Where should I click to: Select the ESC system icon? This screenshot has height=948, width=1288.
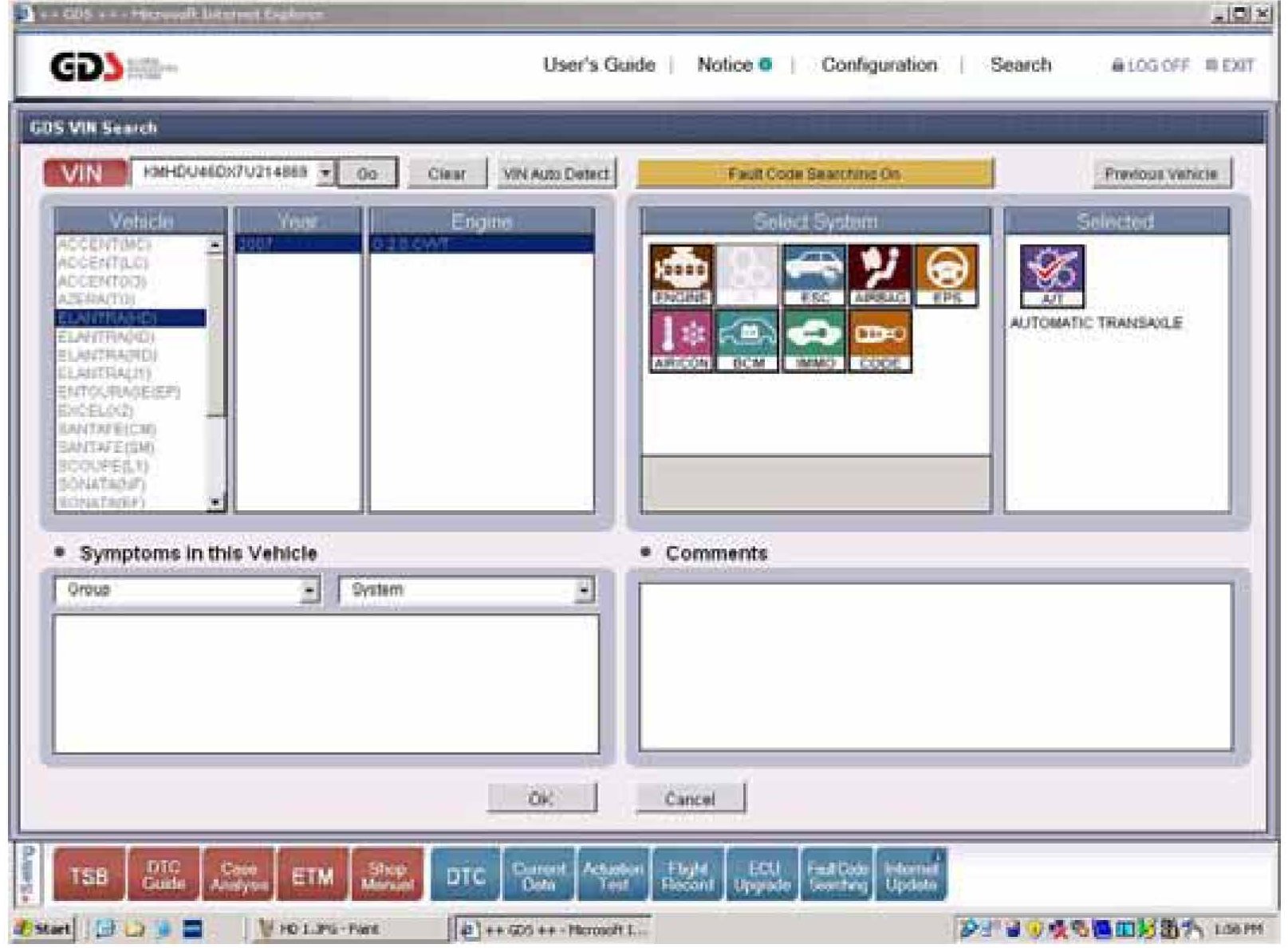click(x=813, y=274)
